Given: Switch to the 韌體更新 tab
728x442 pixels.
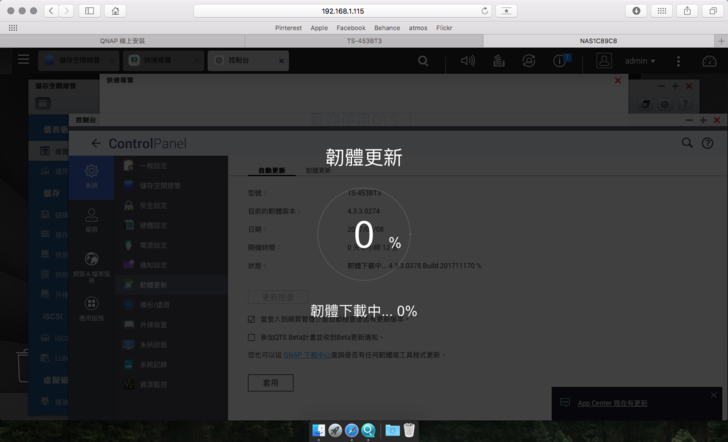Looking at the screenshot, I should click(x=318, y=171).
